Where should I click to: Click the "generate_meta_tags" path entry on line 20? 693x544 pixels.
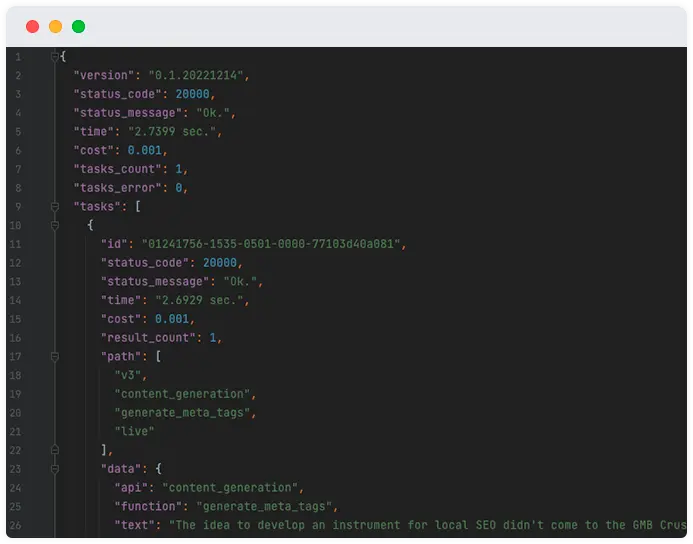183,413
